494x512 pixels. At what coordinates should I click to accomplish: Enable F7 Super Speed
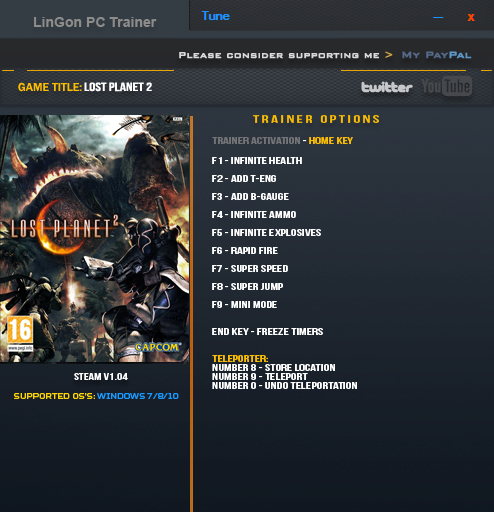pos(250,269)
